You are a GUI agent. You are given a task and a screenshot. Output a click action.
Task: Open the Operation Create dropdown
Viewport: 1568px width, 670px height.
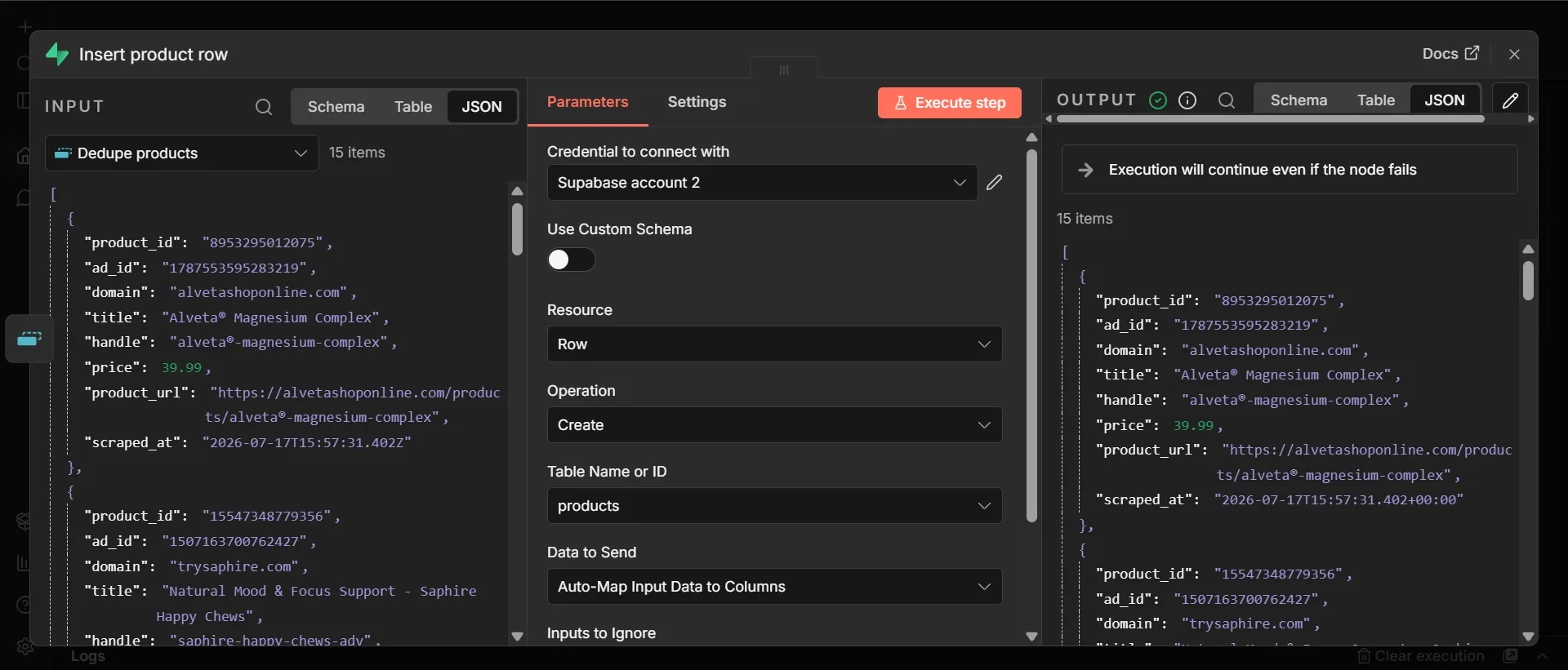click(774, 425)
